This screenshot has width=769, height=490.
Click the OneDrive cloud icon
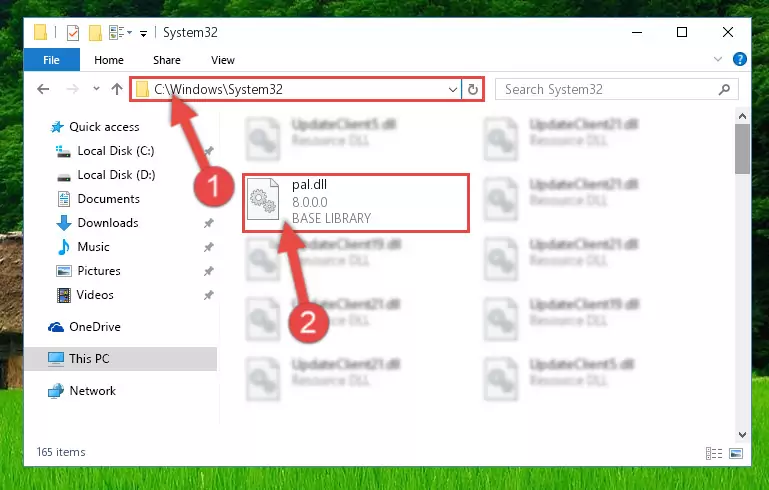point(56,327)
